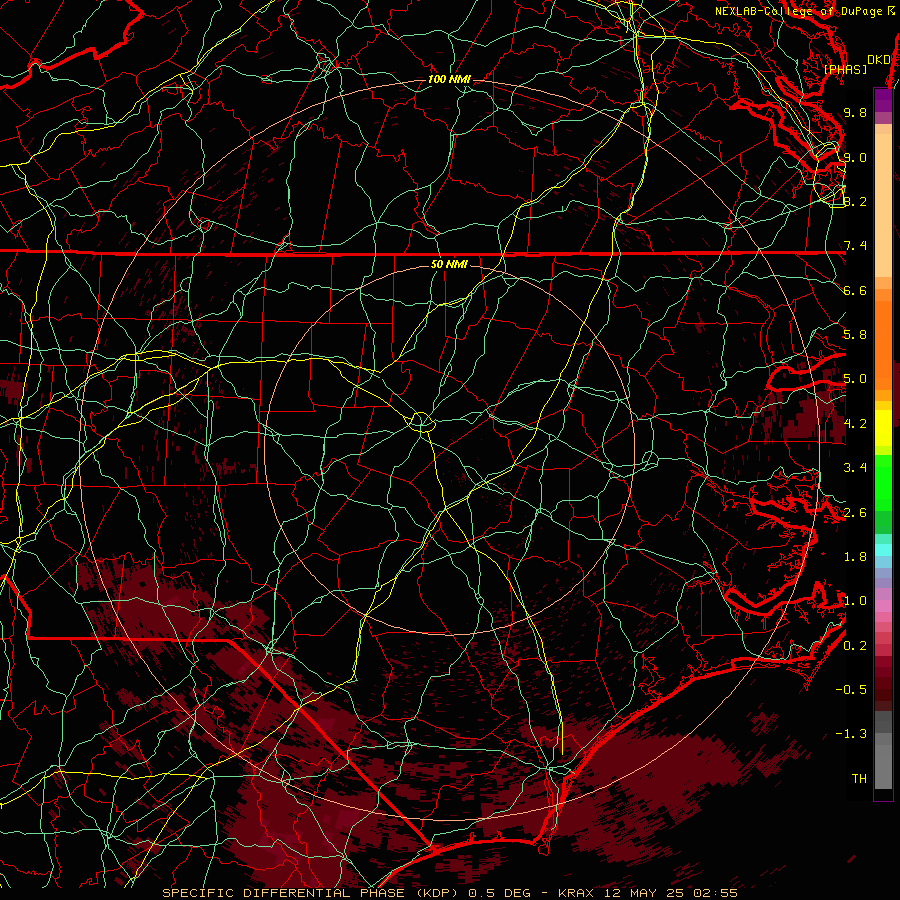900x900 pixels.
Task: Click the 7.4 value on color scale
Action: [855, 246]
